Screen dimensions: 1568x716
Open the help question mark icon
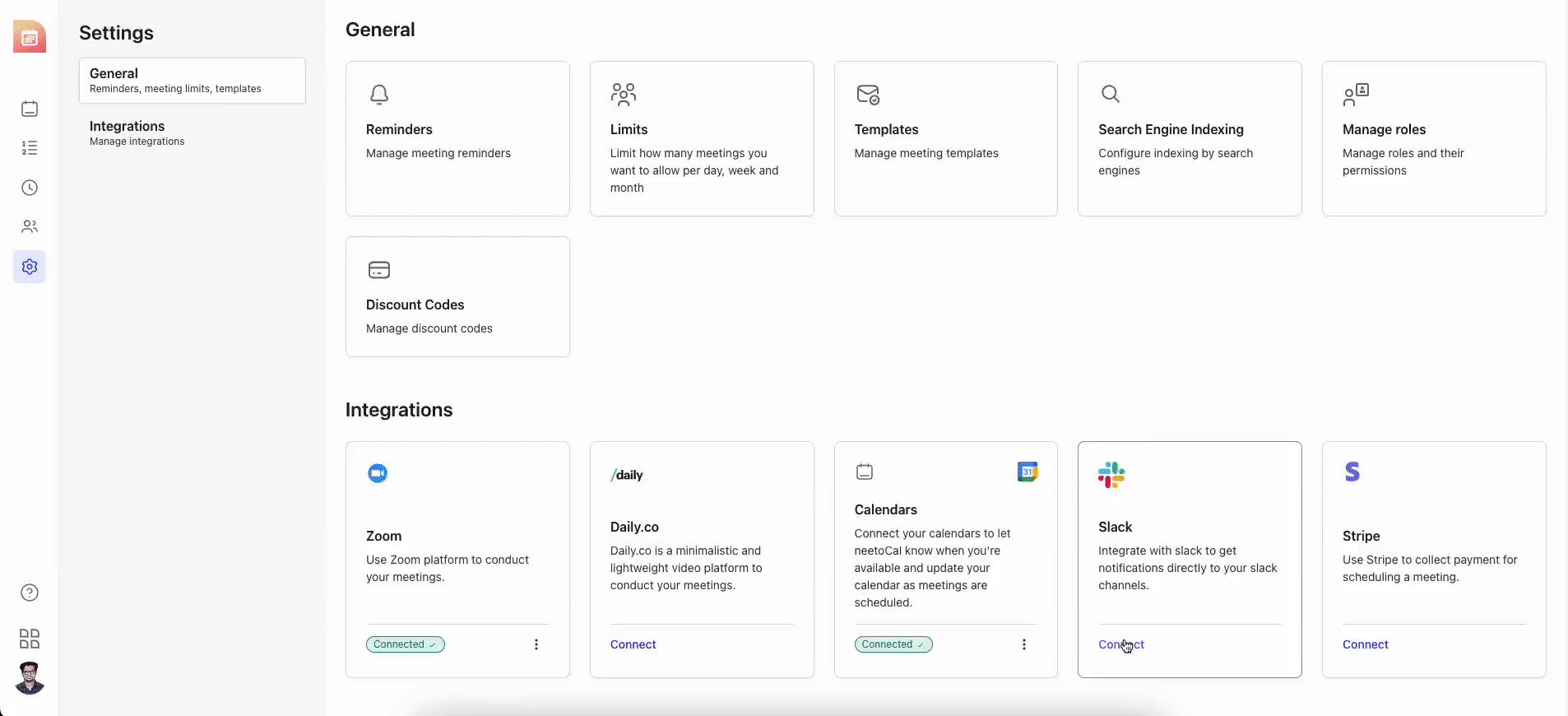30,593
